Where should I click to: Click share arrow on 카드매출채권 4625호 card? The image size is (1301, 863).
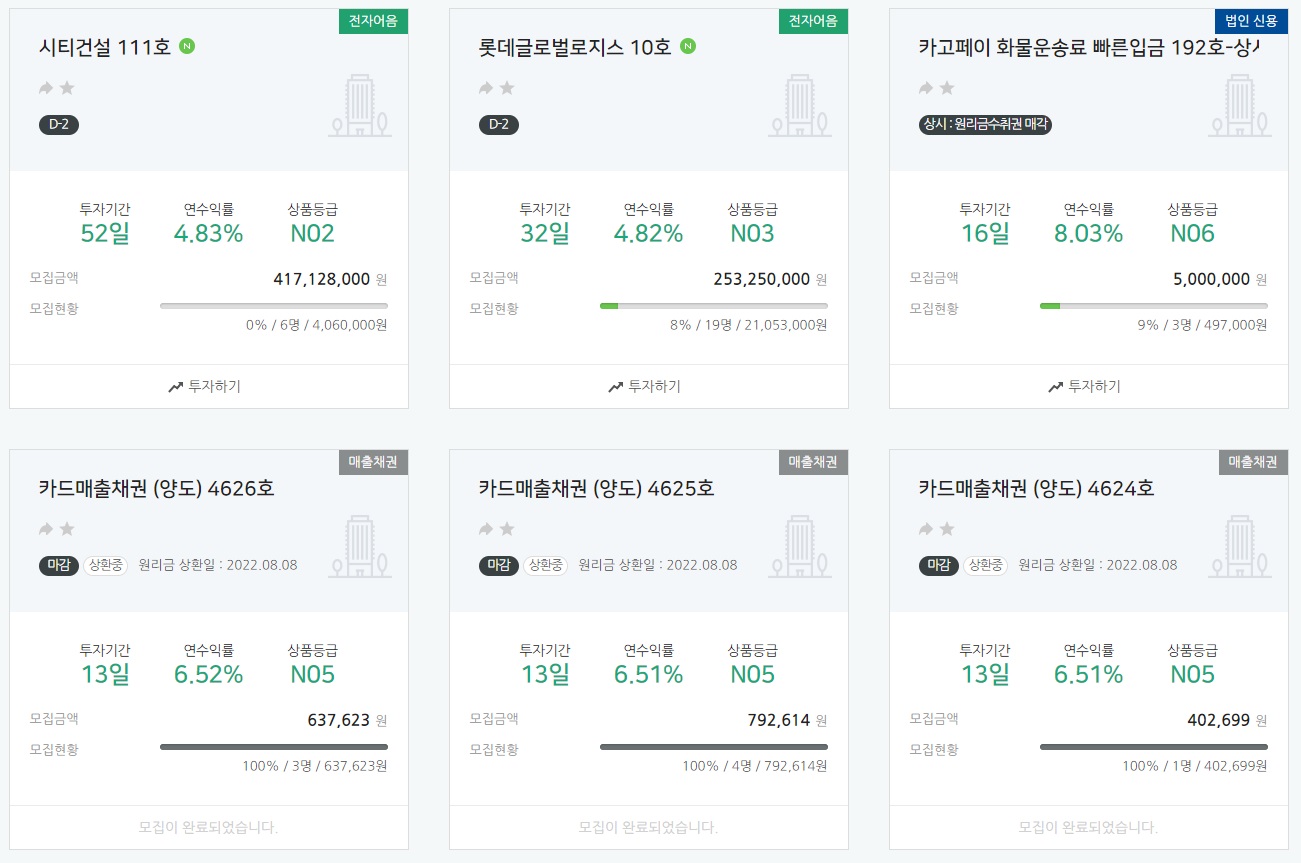click(486, 529)
